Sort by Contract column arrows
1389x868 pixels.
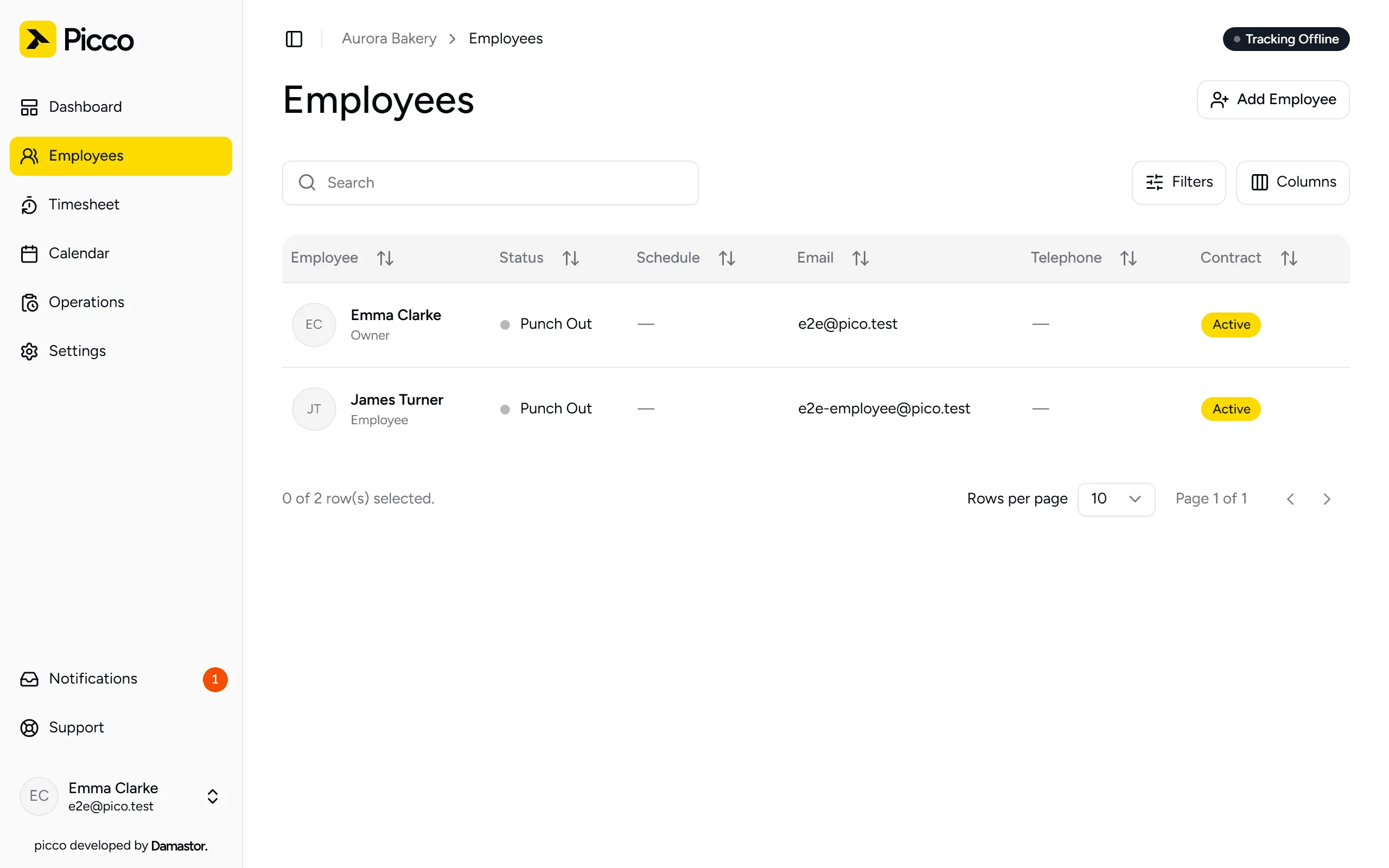[x=1289, y=258]
